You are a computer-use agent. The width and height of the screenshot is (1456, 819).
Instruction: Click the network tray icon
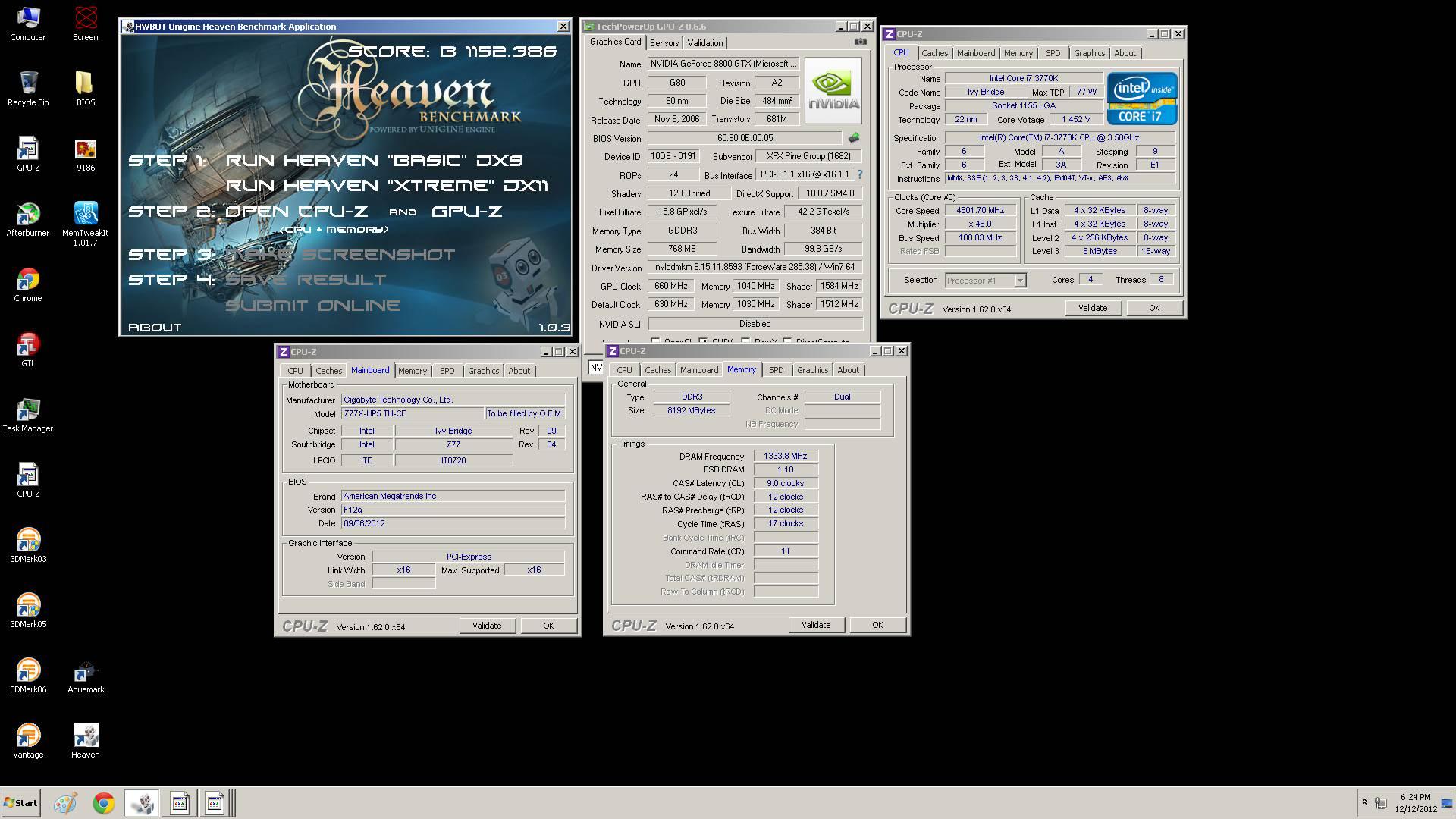click(1381, 803)
